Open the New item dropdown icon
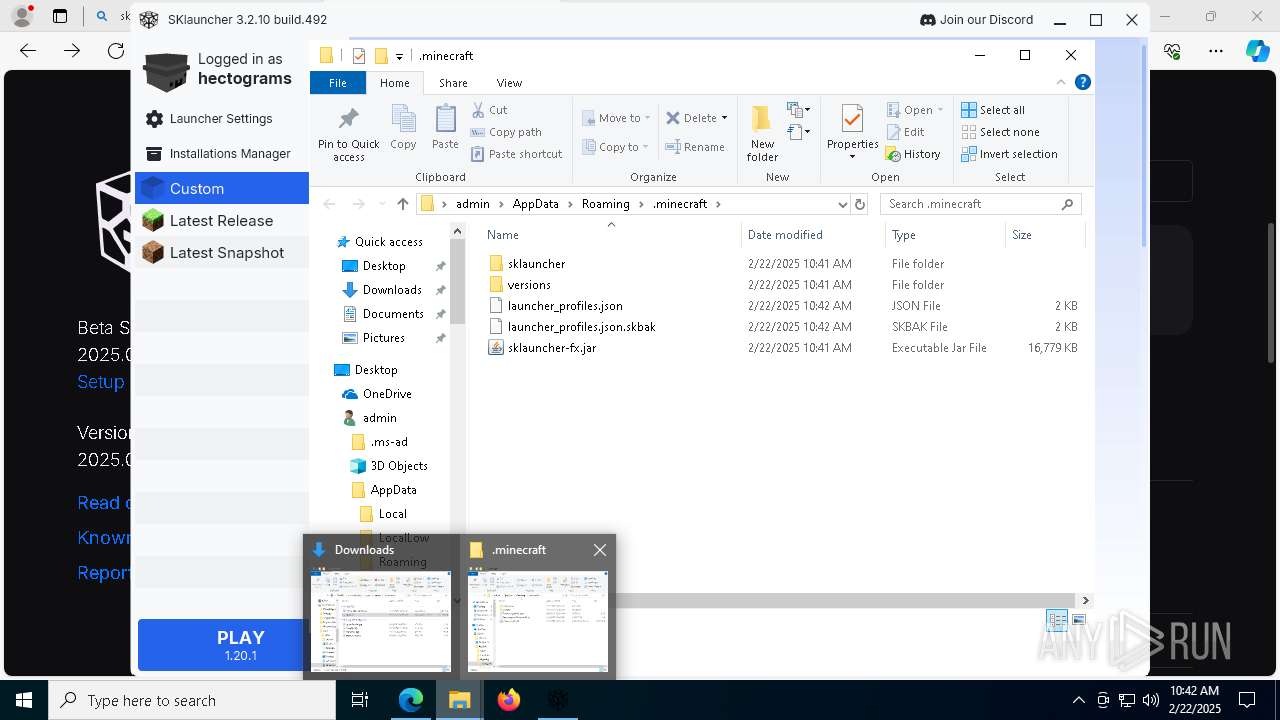This screenshot has width=1280, height=720. 798,110
